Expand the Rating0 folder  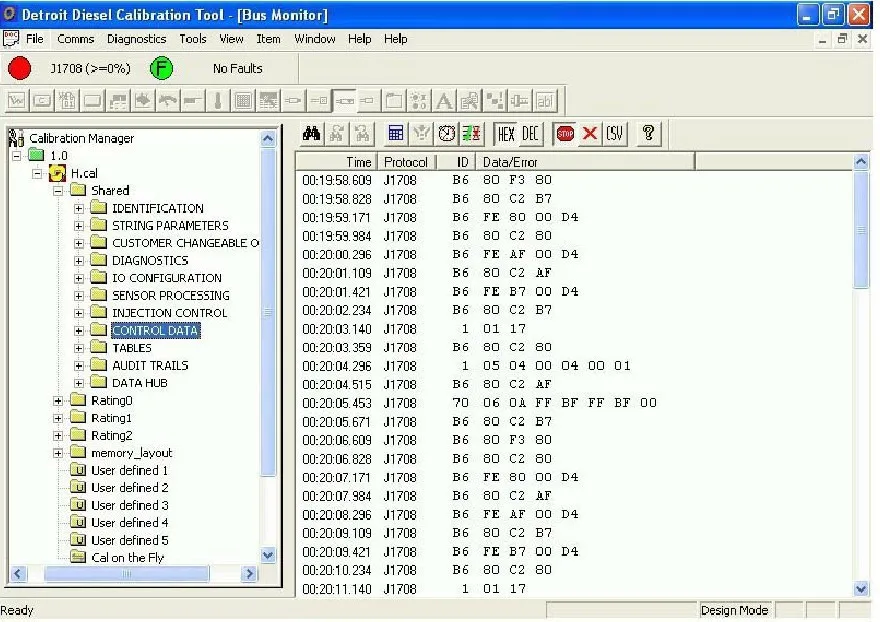pyautogui.click(x=58, y=401)
